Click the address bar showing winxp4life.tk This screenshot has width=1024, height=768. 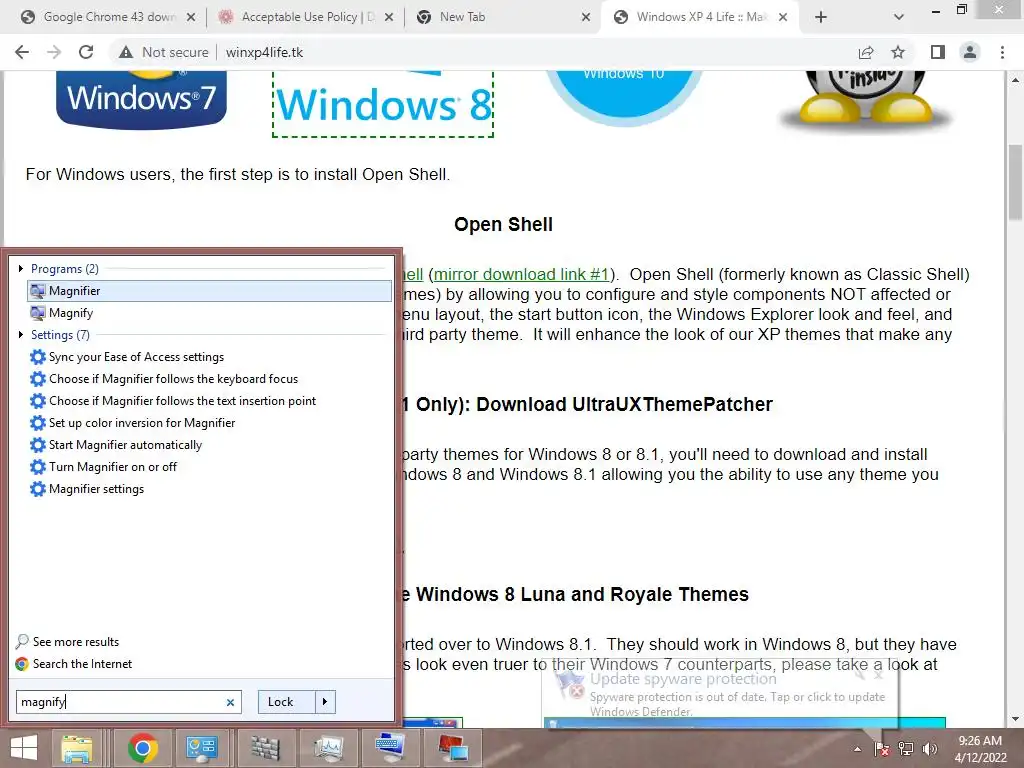(x=264, y=52)
